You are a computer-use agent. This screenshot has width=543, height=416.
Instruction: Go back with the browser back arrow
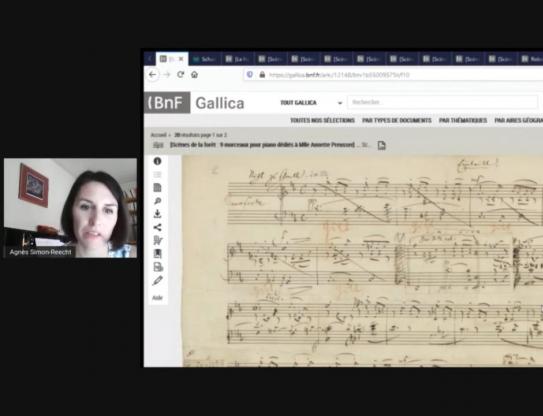tap(152, 74)
